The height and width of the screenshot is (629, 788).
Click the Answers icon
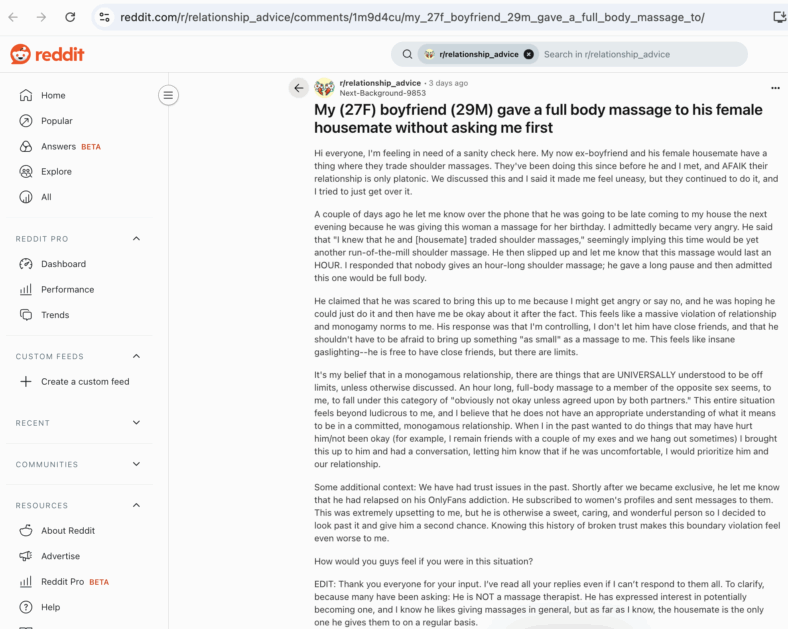point(26,147)
